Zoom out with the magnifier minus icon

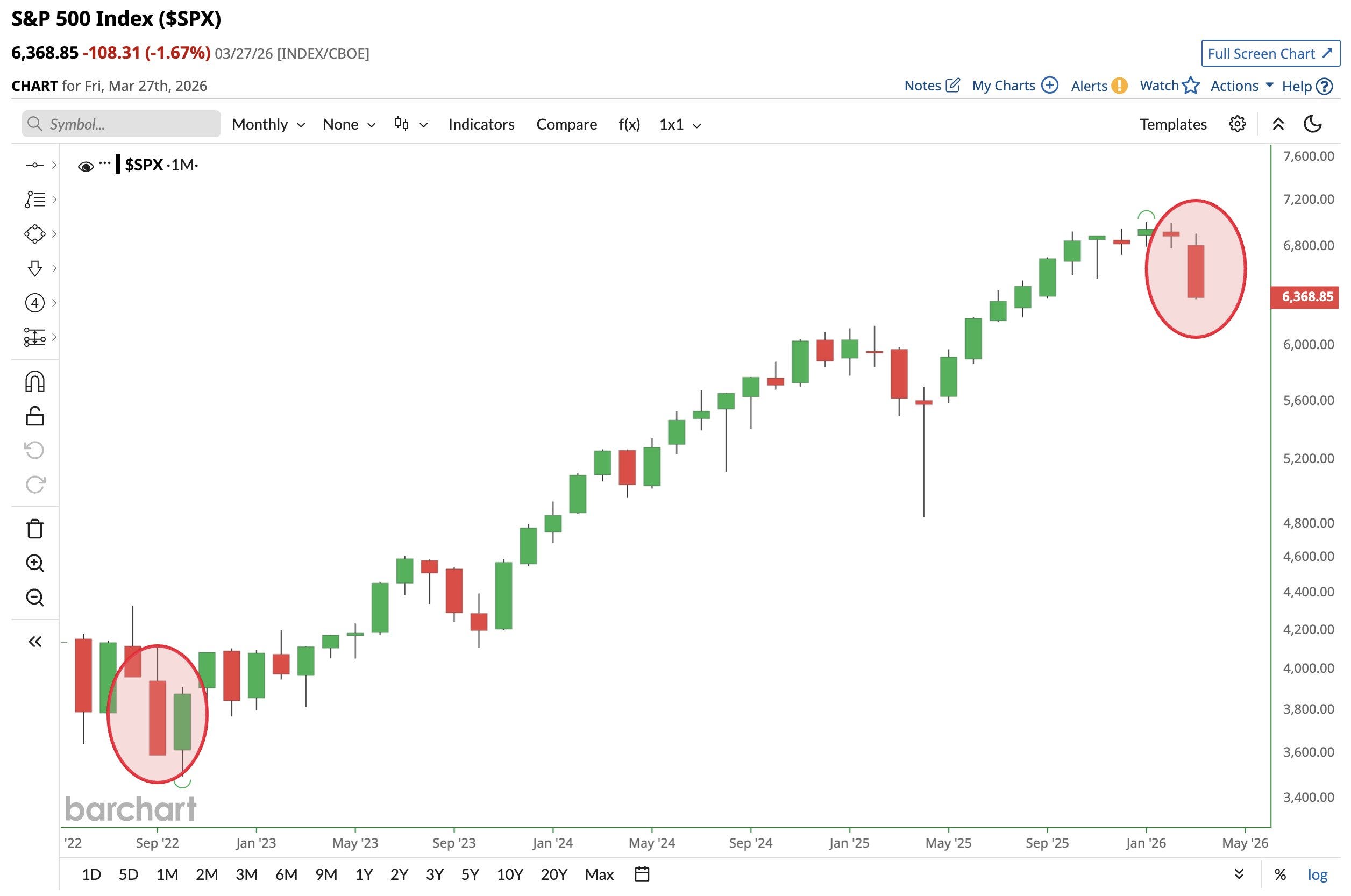point(34,597)
